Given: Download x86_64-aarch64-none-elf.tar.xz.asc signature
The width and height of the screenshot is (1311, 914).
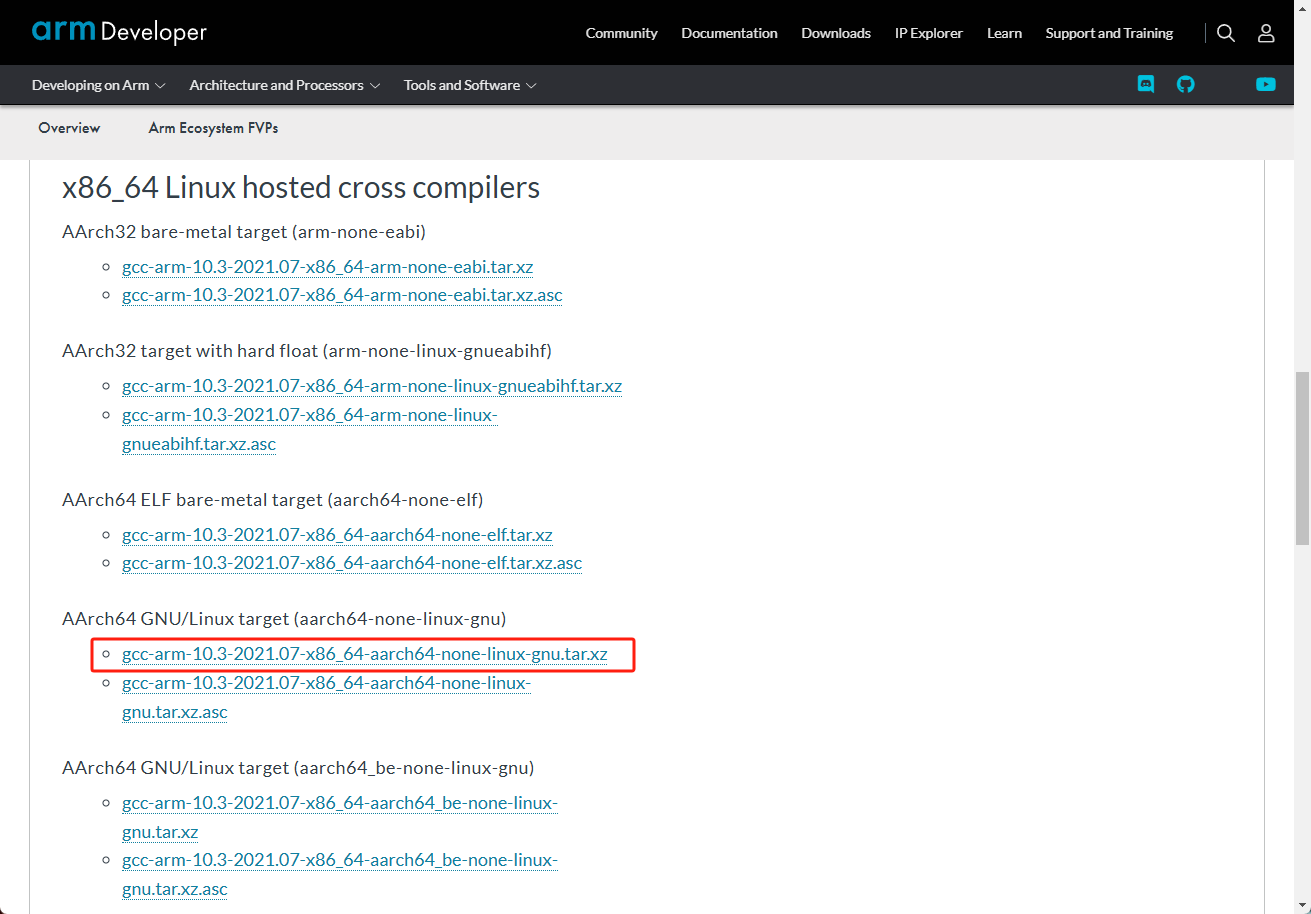Looking at the screenshot, I should point(351,563).
